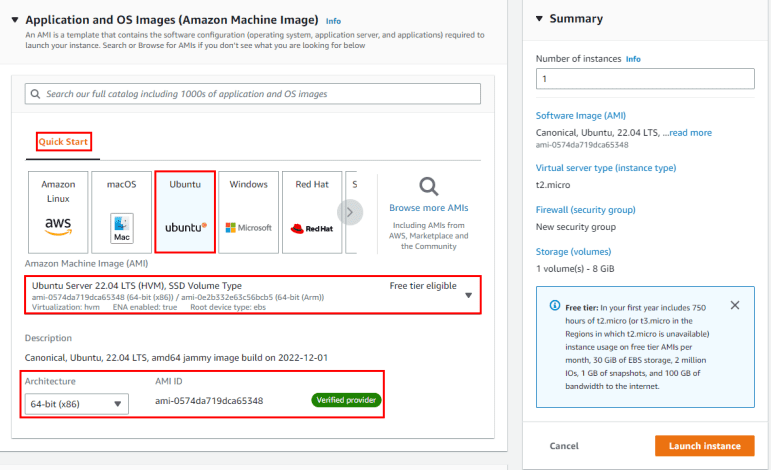This screenshot has width=771, height=470.
Task: Expand the Ubuntu Server 22.04 AMI dropdown
Action: pyautogui.click(x=468, y=296)
